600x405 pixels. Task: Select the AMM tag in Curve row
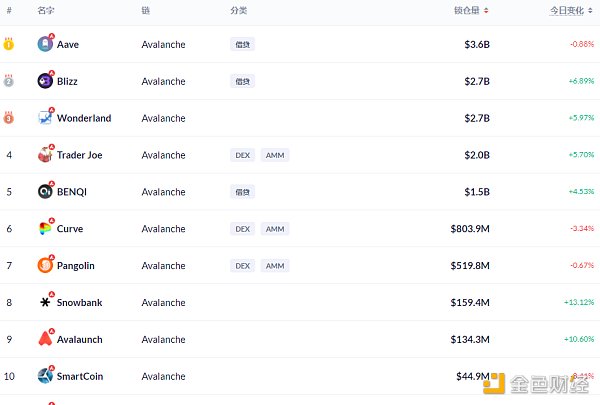[275, 229]
